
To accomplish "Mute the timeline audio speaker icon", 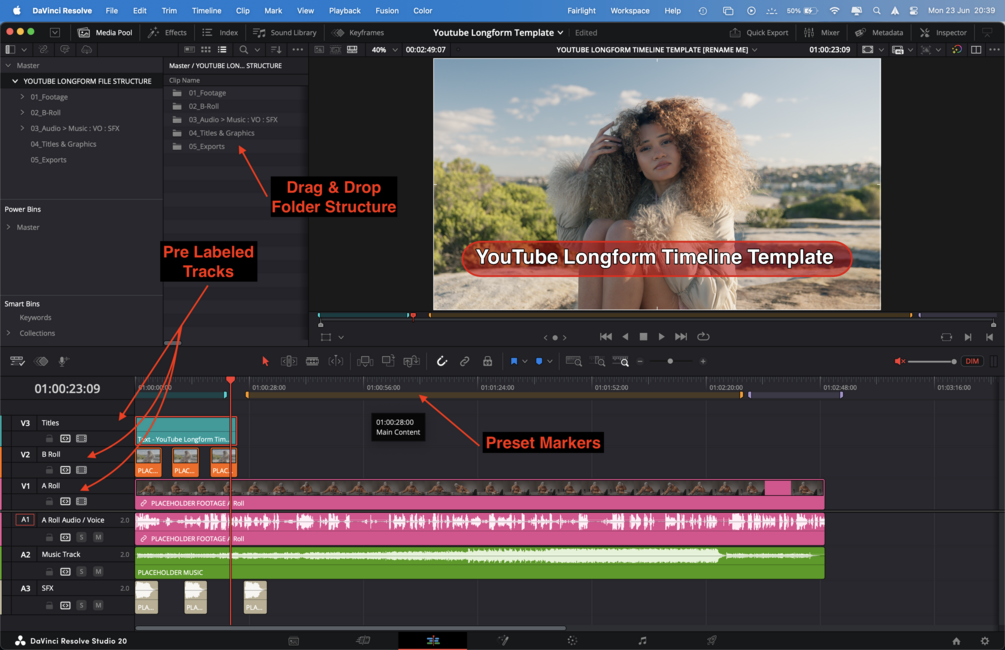I will (899, 362).
